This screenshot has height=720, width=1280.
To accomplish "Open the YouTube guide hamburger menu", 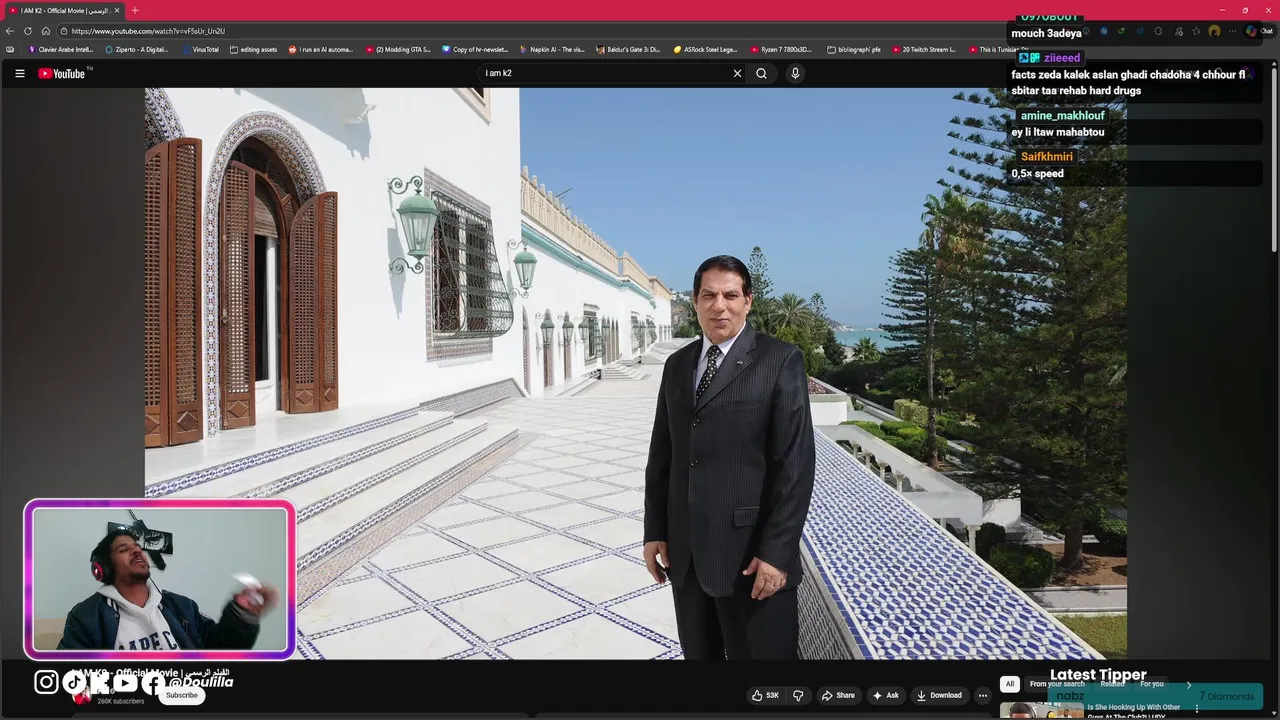I will 19,73.
